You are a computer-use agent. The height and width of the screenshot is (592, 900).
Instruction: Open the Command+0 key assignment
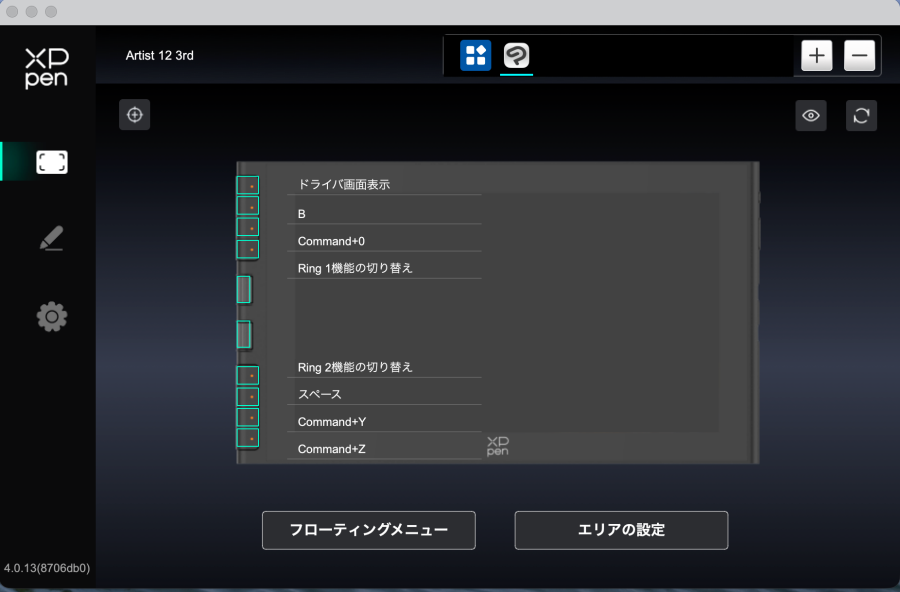coord(384,241)
